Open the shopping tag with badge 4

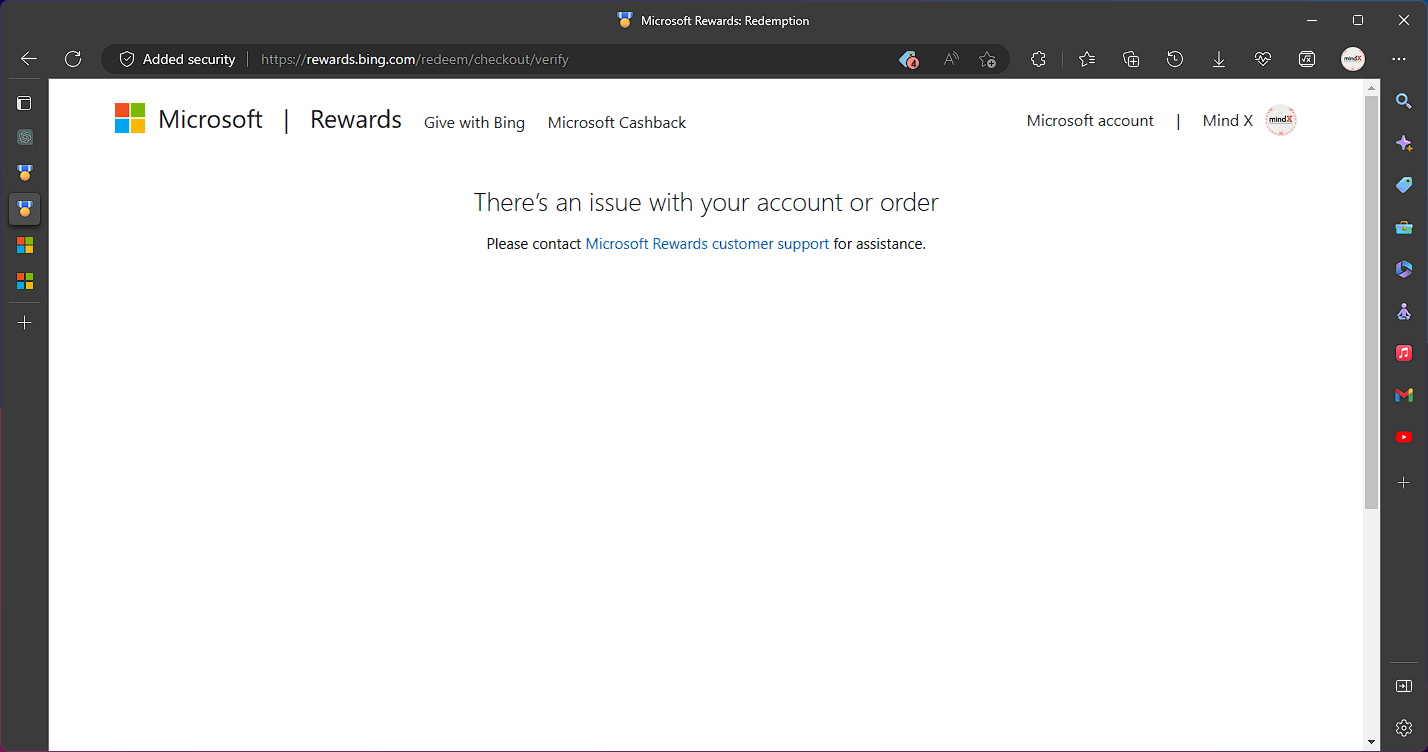908,59
